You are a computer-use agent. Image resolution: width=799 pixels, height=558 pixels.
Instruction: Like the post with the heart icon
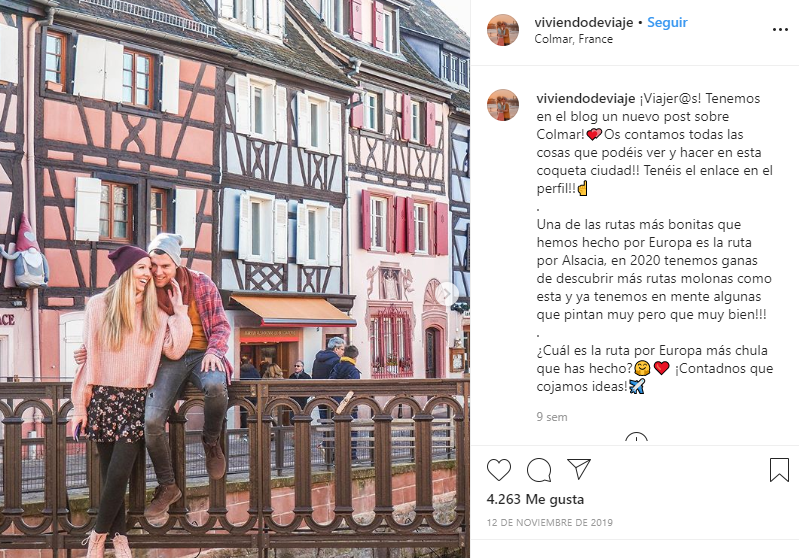tap(498, 469)
